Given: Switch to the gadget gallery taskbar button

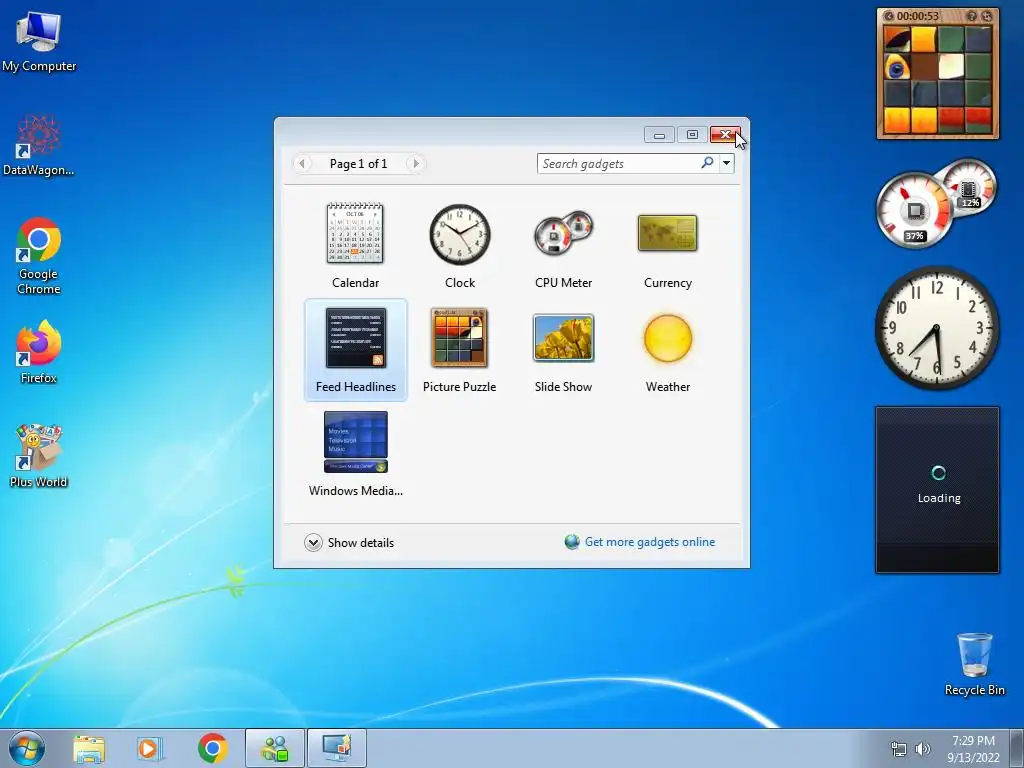Looking at the screenshot, I should [337, 749].
